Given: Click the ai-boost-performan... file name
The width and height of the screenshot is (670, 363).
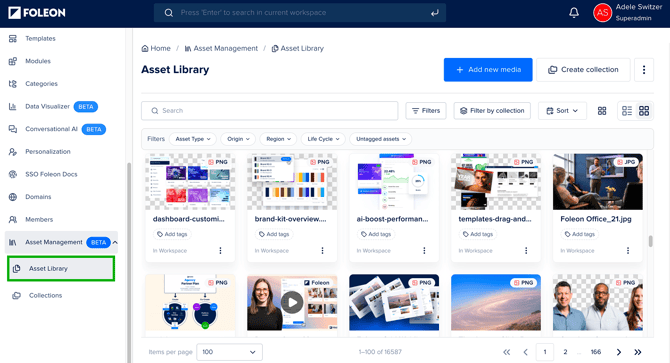Looking at the screenshot, I should 393,219.
